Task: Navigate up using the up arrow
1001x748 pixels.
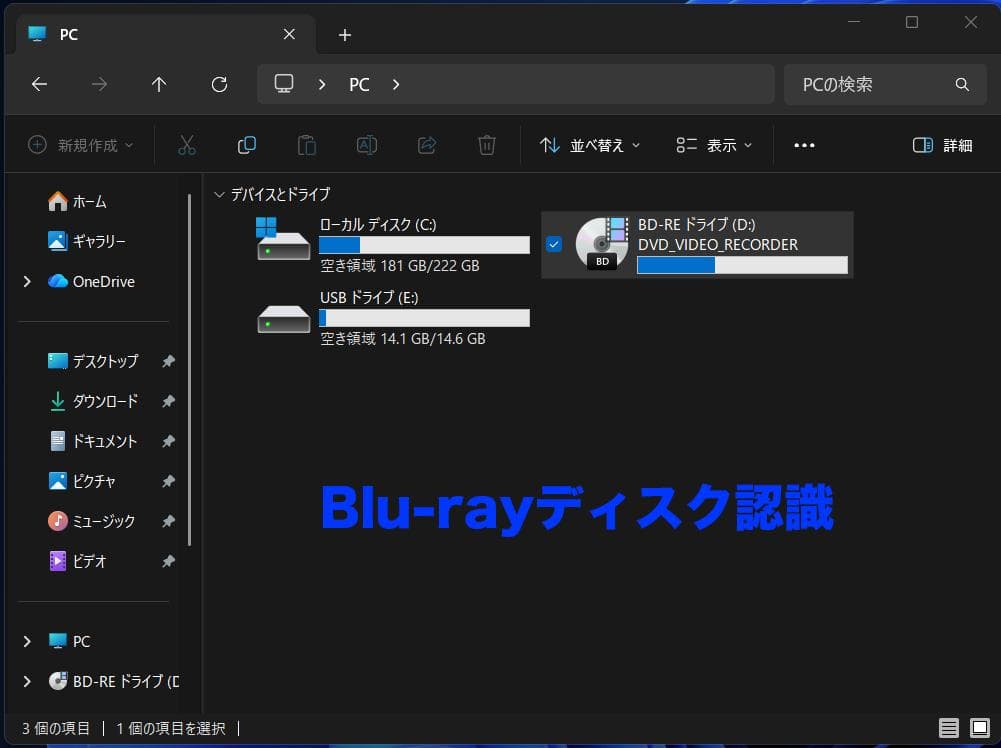Action: [x=159, y=84]
